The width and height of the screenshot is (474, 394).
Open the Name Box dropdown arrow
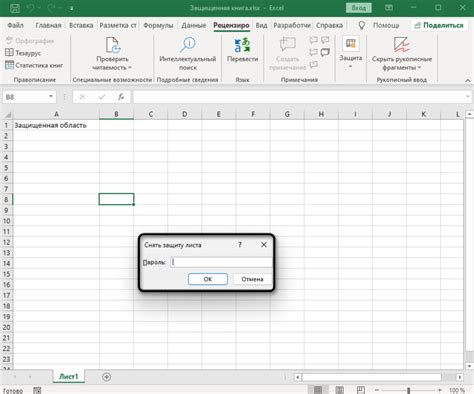click(x=51, y=97)
